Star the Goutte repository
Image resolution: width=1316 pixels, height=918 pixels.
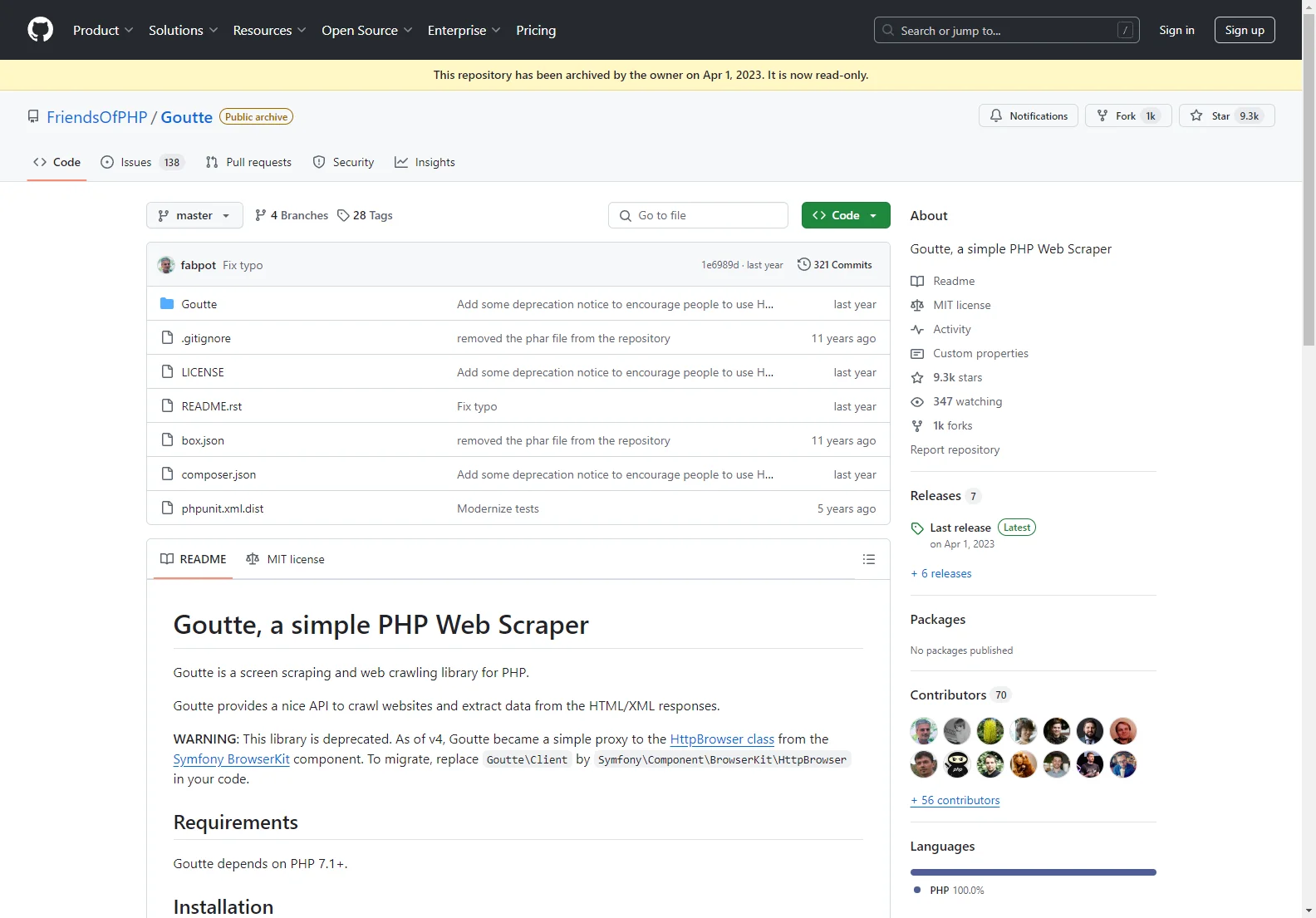click(x=1226, y=115)
